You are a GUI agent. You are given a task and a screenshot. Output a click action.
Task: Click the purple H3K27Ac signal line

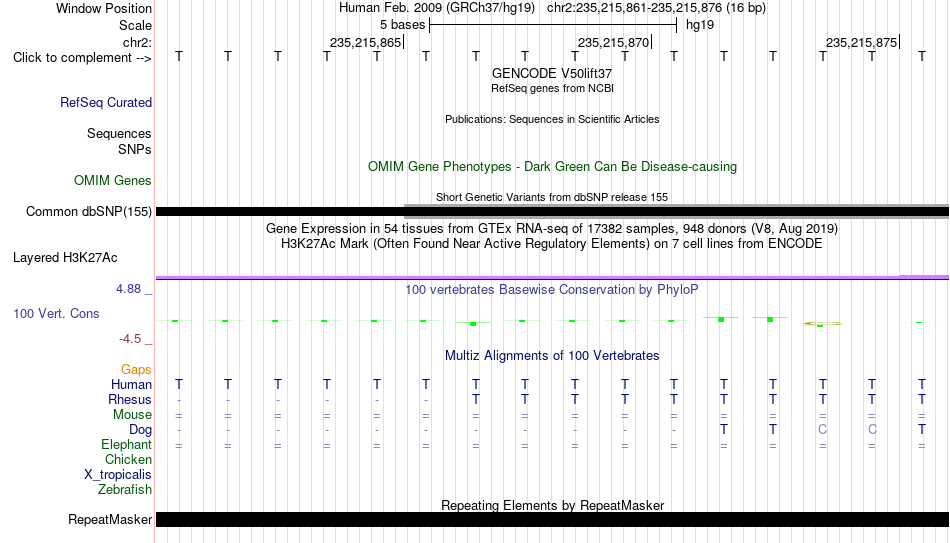pyautogui.click(x=552, y=278)
